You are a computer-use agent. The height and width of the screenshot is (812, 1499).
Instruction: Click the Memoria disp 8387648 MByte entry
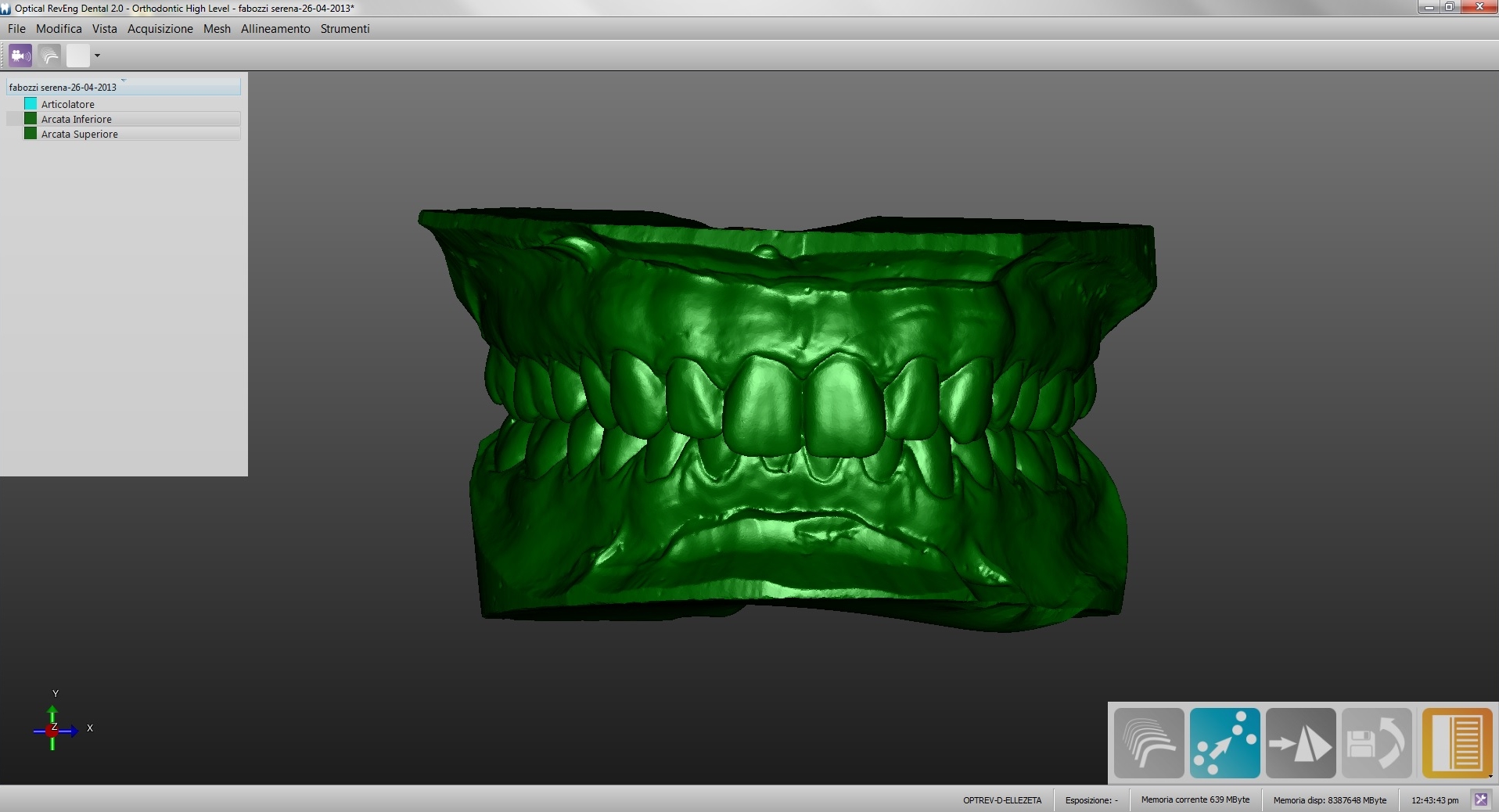1329,800
